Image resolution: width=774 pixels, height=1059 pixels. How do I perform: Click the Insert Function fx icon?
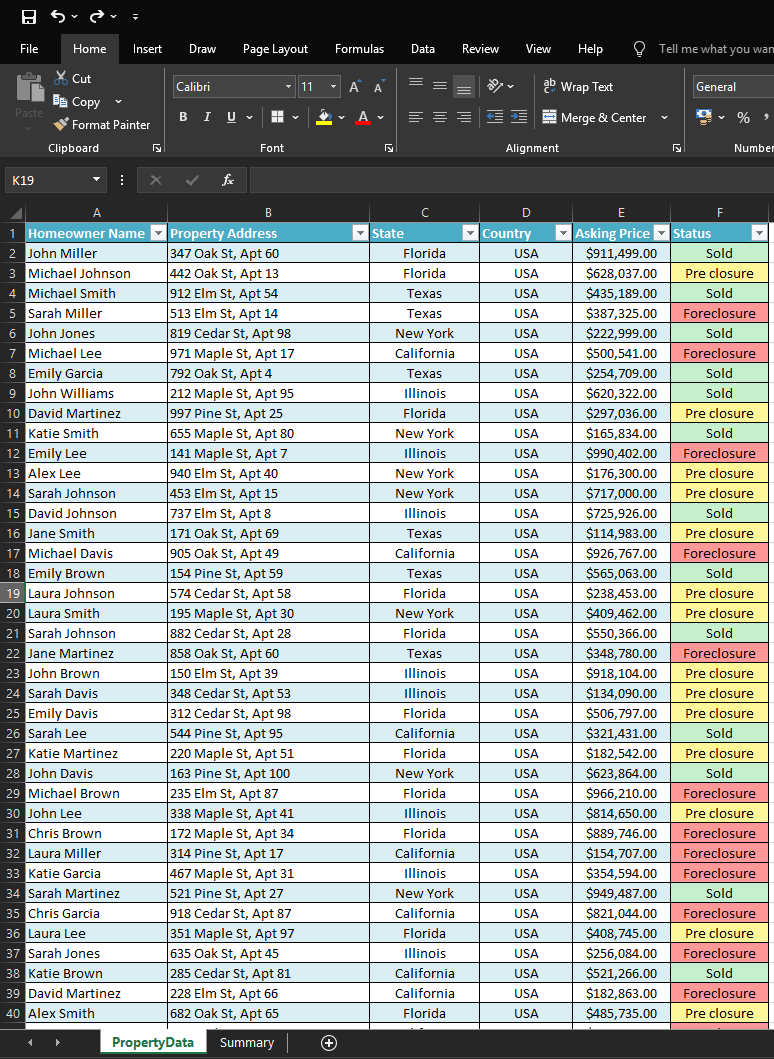[228, 180]
